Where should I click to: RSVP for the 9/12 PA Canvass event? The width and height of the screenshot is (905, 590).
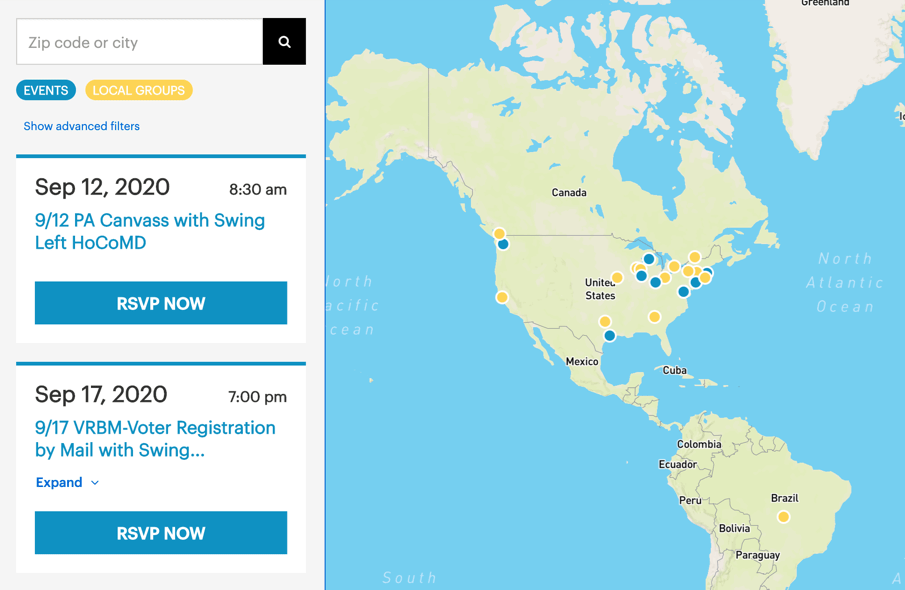coord(160,303)
